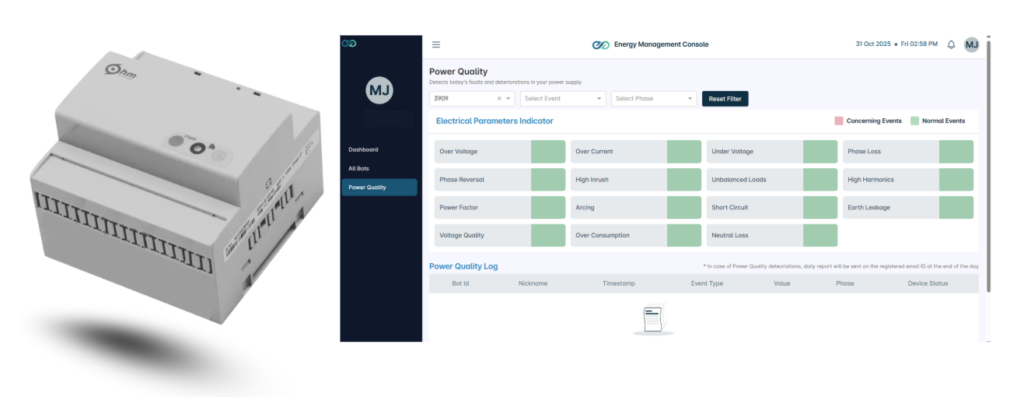Open the hamburger menu icon
Viewport: 1024px width, 397px height.
click(x=436, y=44)
